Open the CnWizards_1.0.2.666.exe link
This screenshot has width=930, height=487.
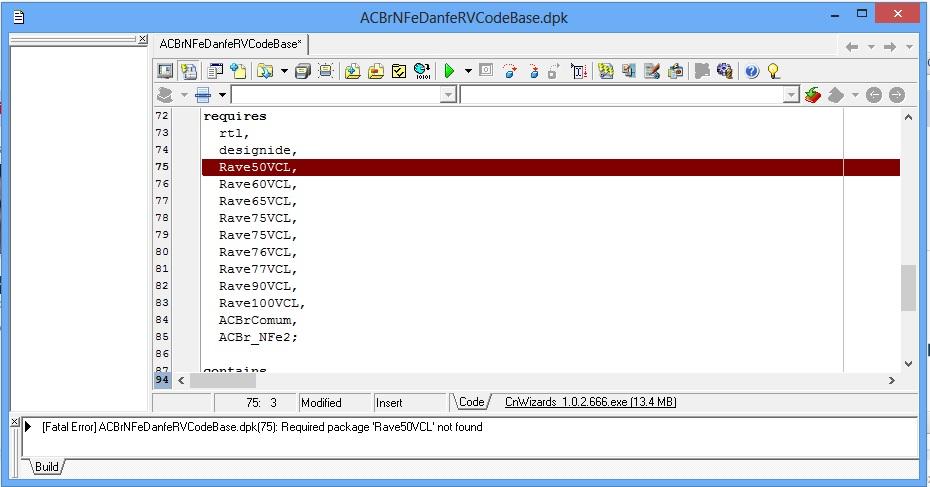pos(590,402)
